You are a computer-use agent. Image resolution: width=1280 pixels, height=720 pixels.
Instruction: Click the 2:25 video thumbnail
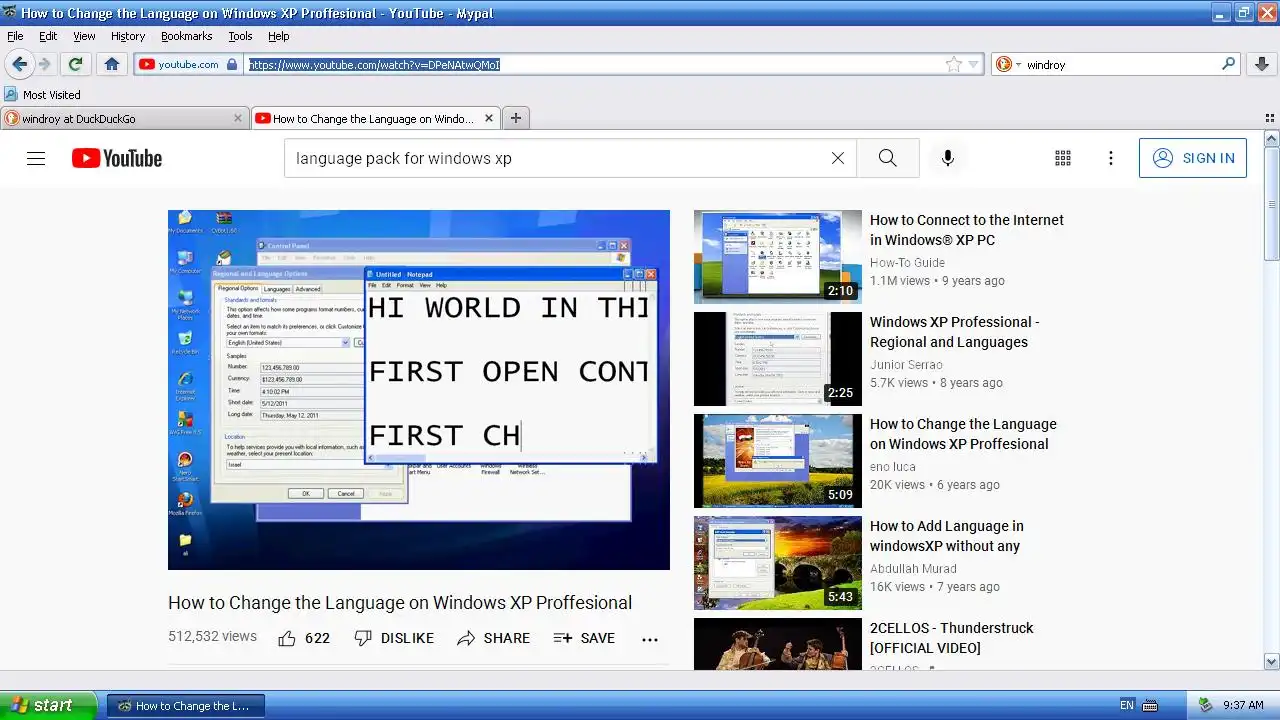pos(778,359)
